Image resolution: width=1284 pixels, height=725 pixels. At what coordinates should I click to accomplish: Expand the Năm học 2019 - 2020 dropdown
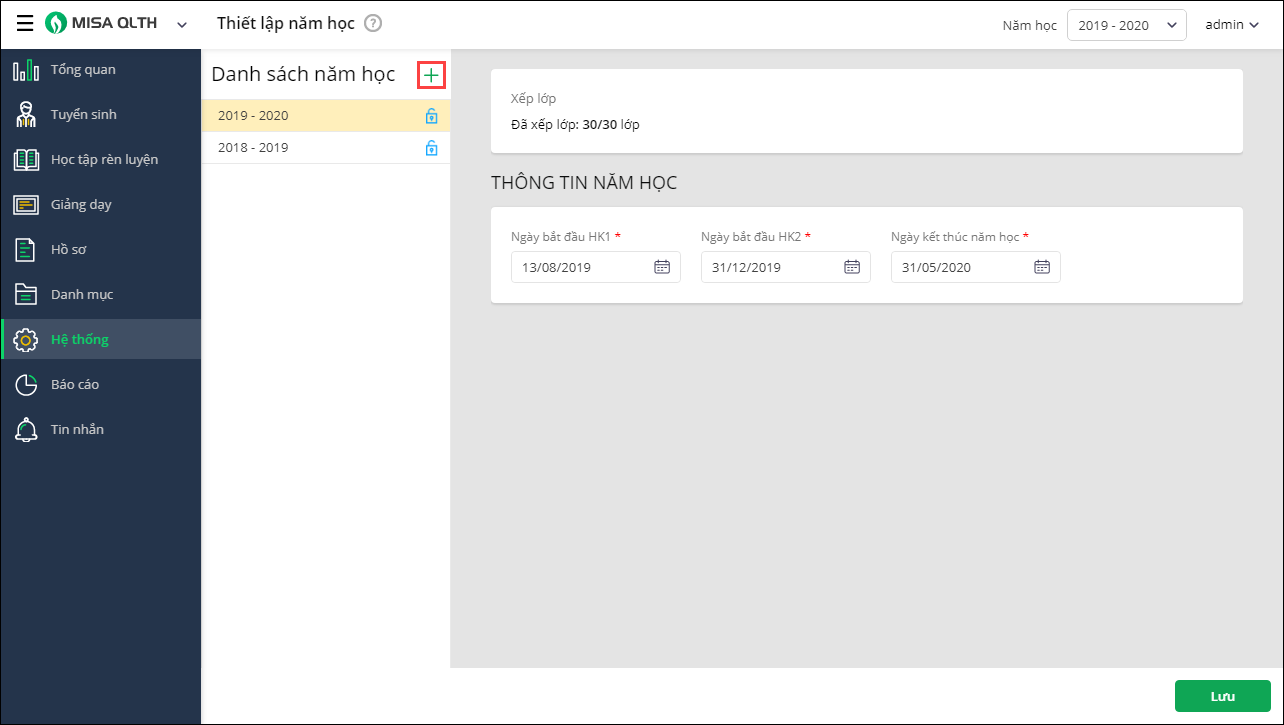pyautogui.click(x=1126, y=25)
